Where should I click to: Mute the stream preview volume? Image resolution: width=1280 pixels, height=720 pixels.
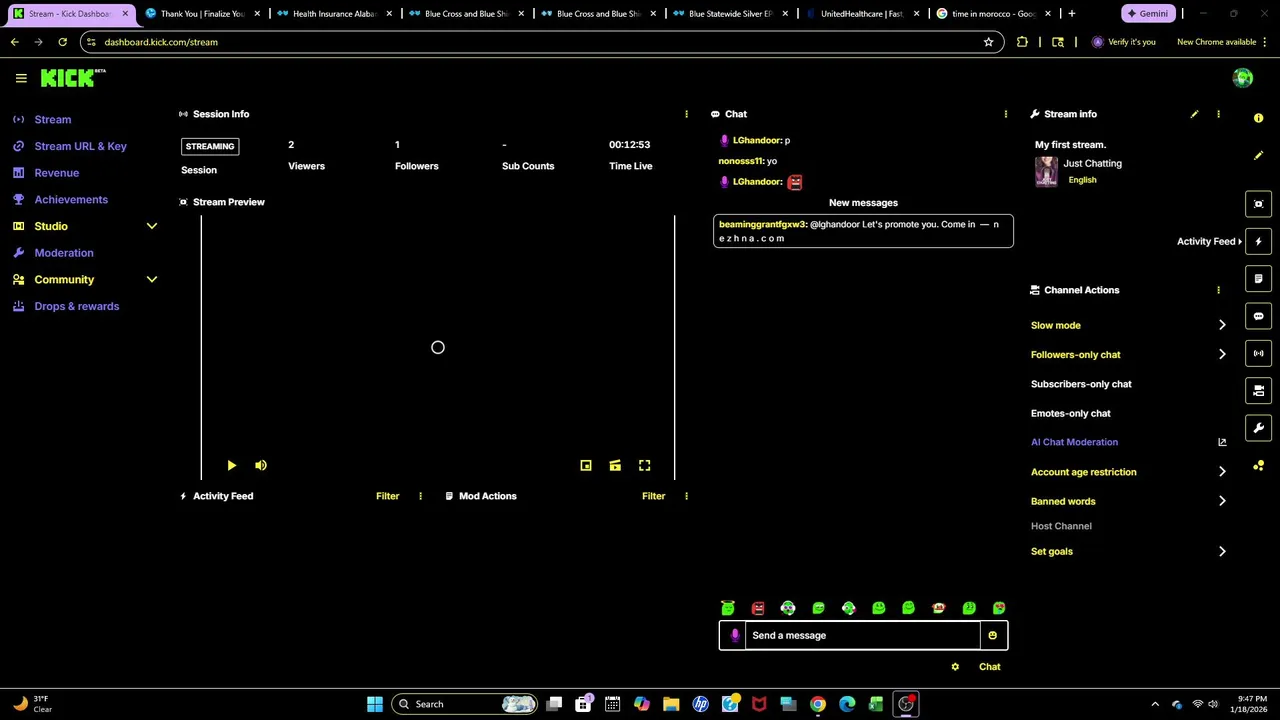(x=261, y=465)
